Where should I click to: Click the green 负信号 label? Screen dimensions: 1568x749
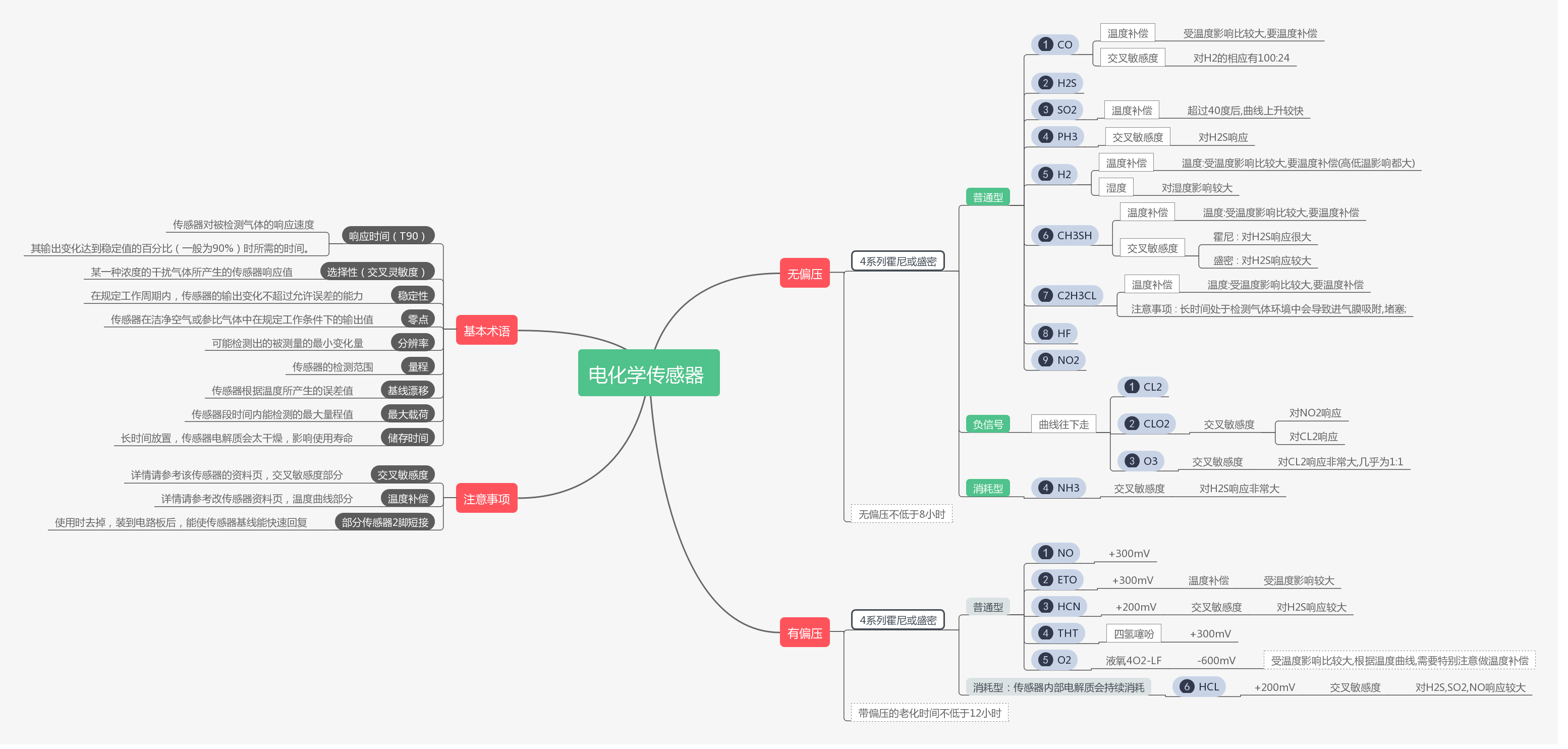point(987,424)
